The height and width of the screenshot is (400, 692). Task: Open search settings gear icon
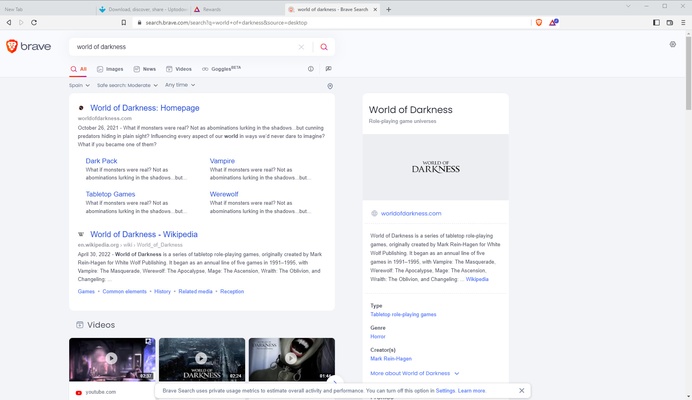[x=673, y=44]
